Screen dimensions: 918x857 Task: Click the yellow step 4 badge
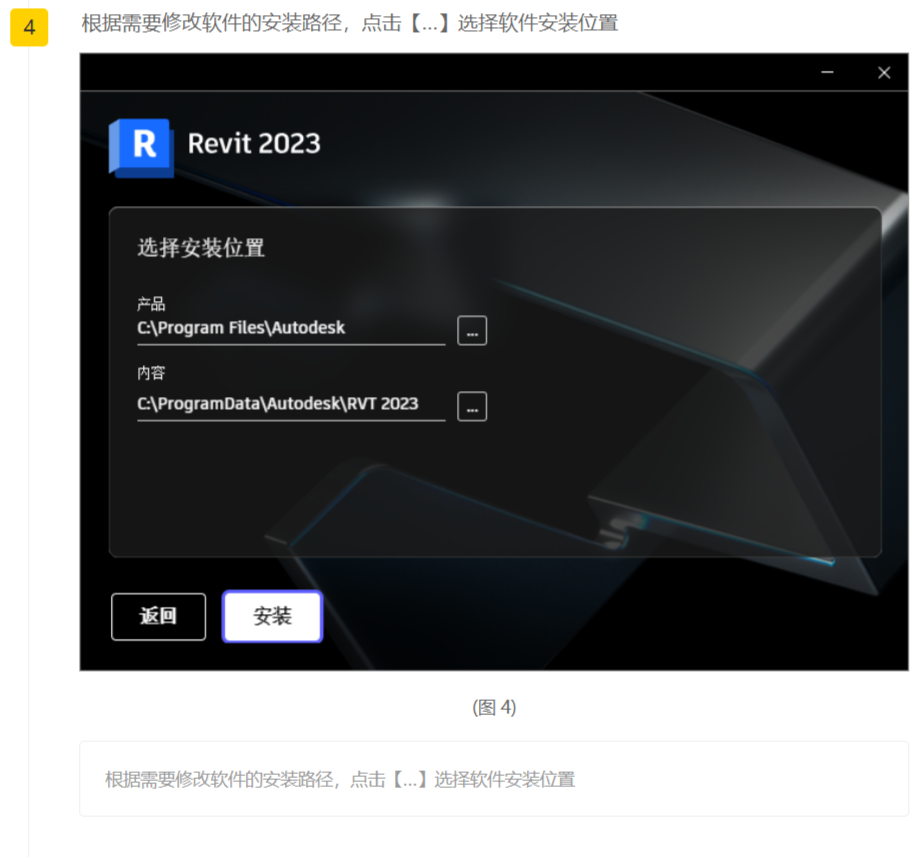[x=29, y=27]
